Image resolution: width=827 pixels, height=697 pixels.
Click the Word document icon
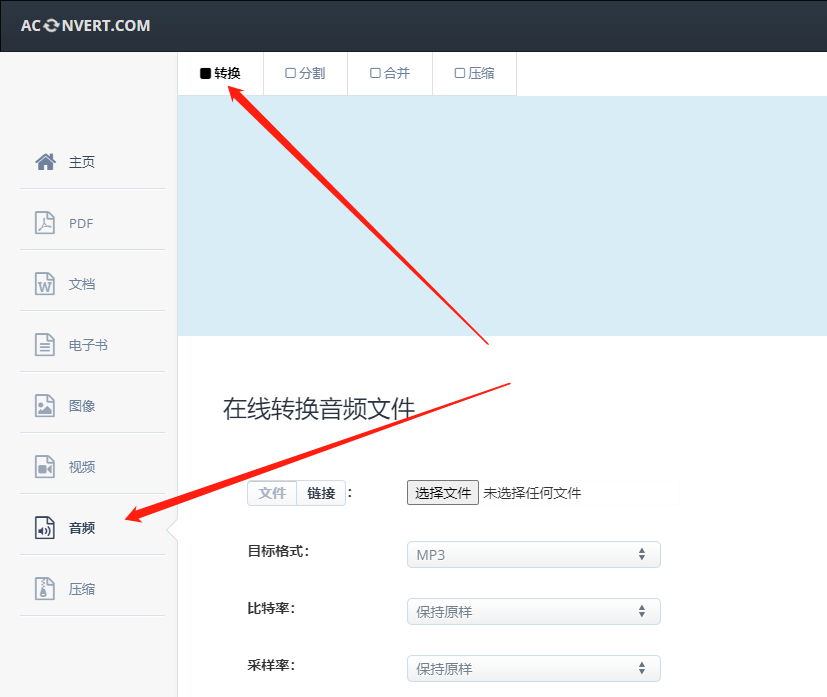point(45,284)
